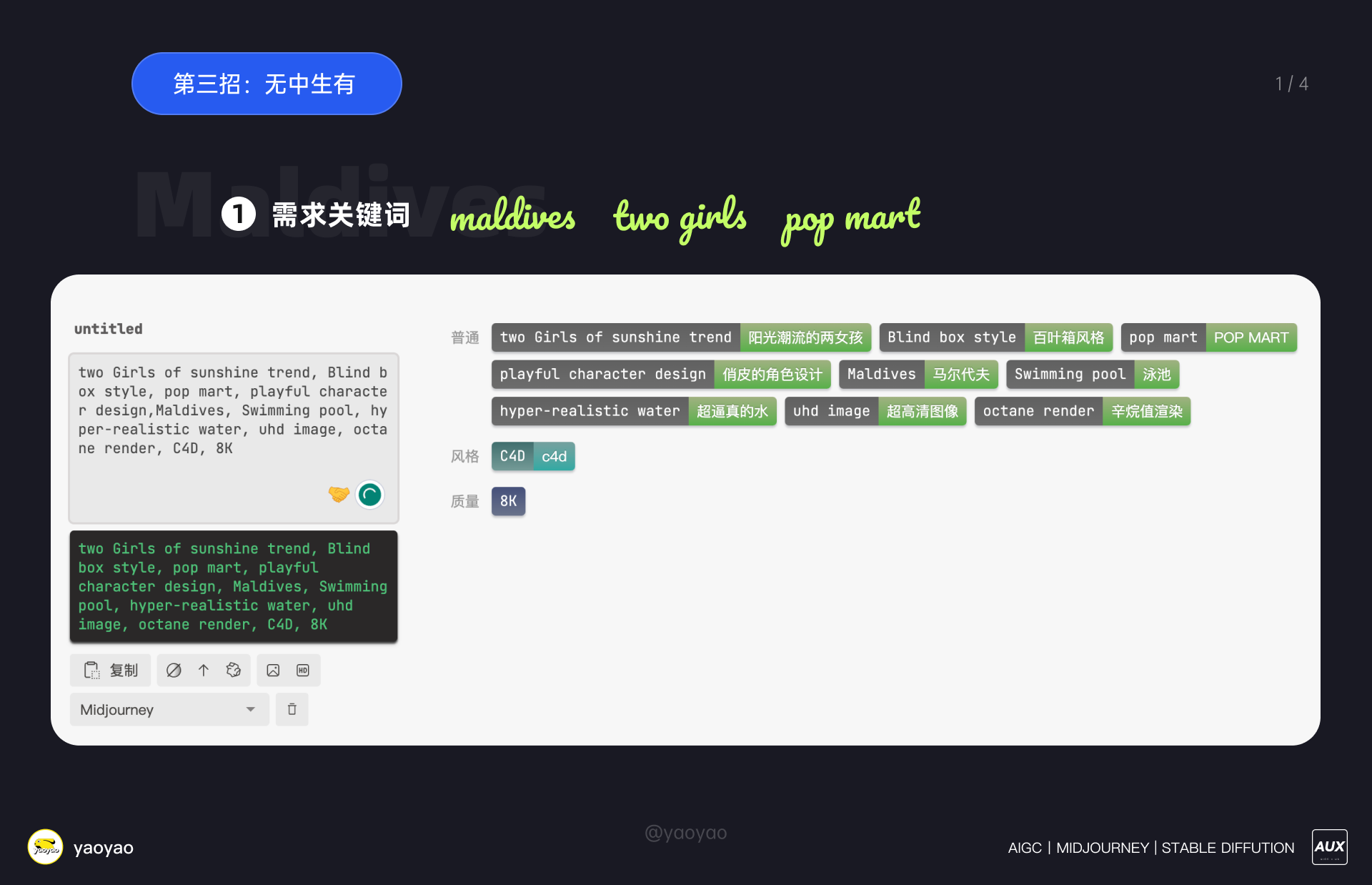Select the Swimming pool tag
The height and width of the screenshot is (885, 1372).
coord(1092,374)
